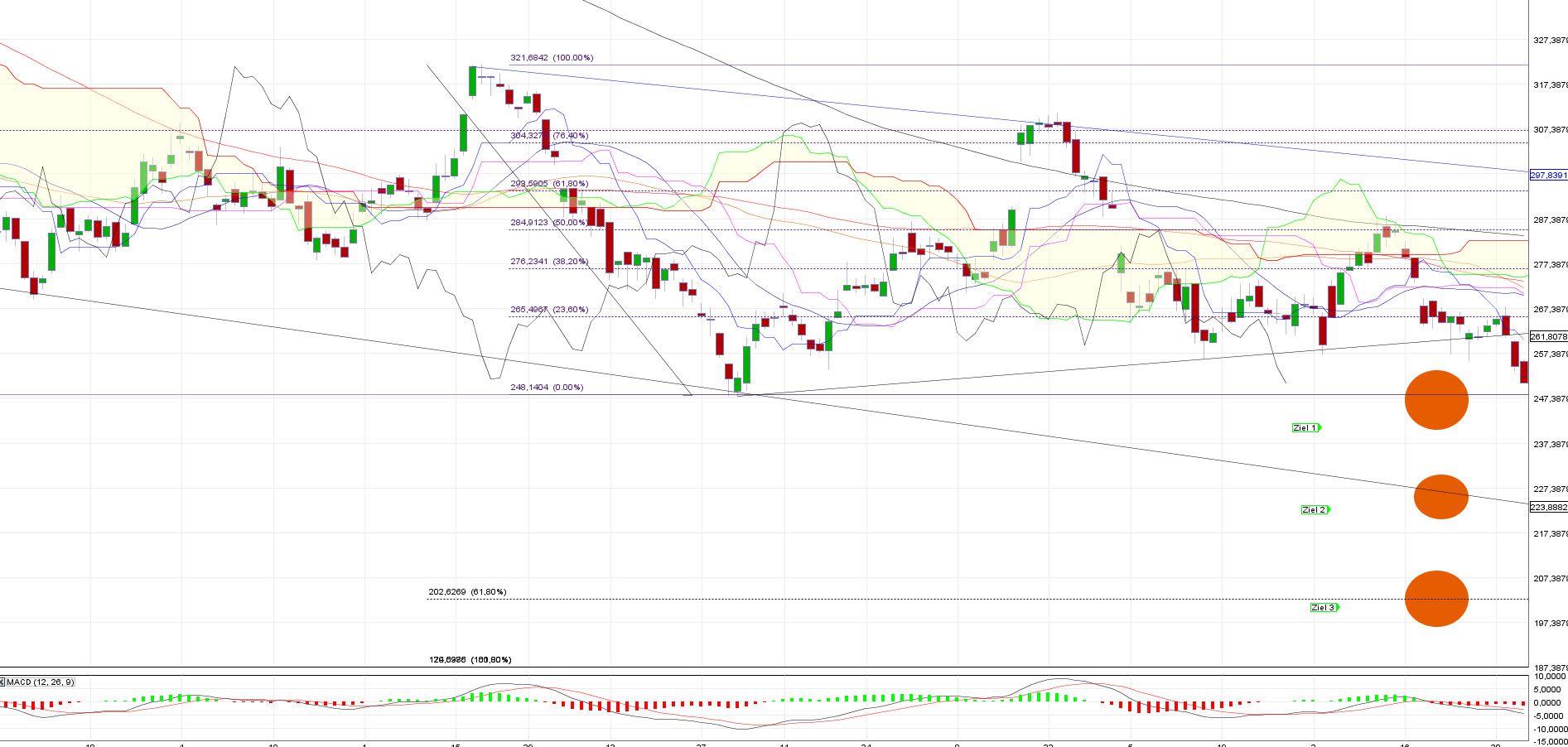Click the 261,8078 price tag on axis
The height and width of the screenshot is (747, 1568).
1547,337
